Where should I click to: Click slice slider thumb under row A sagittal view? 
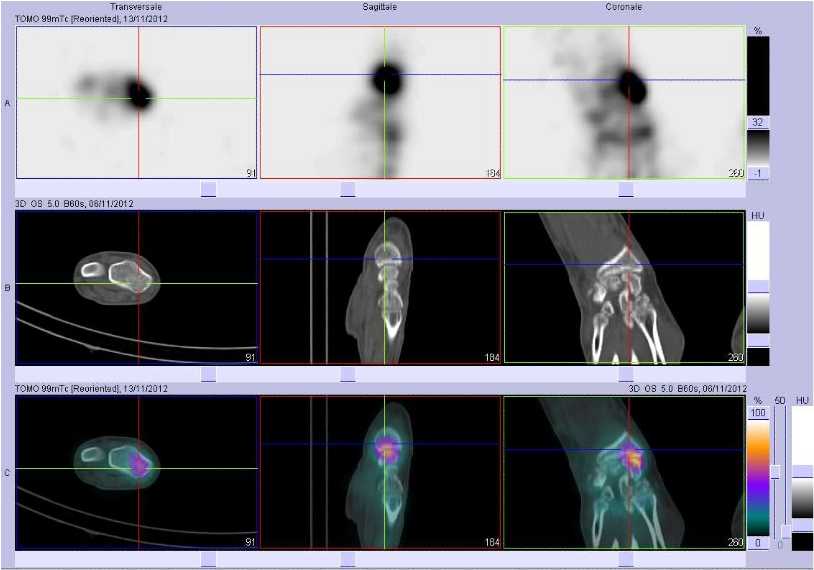pyautogui.click(x=348, y=189)
